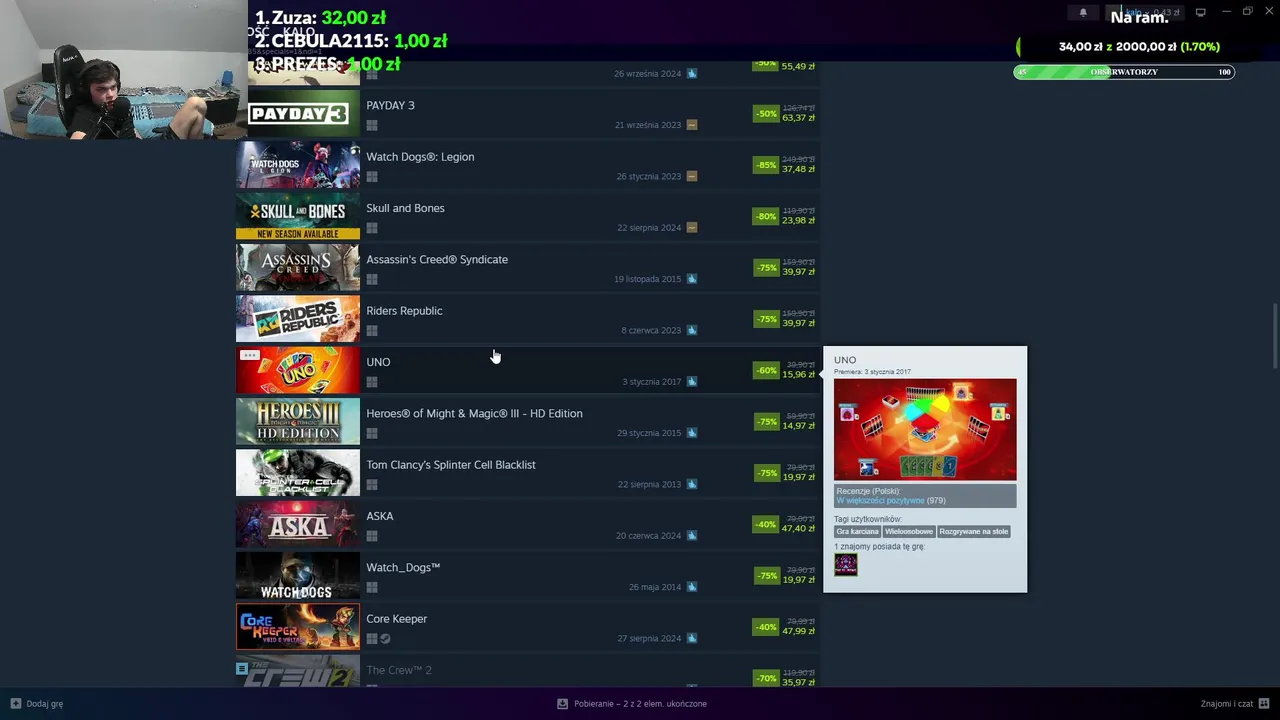Click mixed review icon in Watch Dogs Legion row

tap(692, 176)
